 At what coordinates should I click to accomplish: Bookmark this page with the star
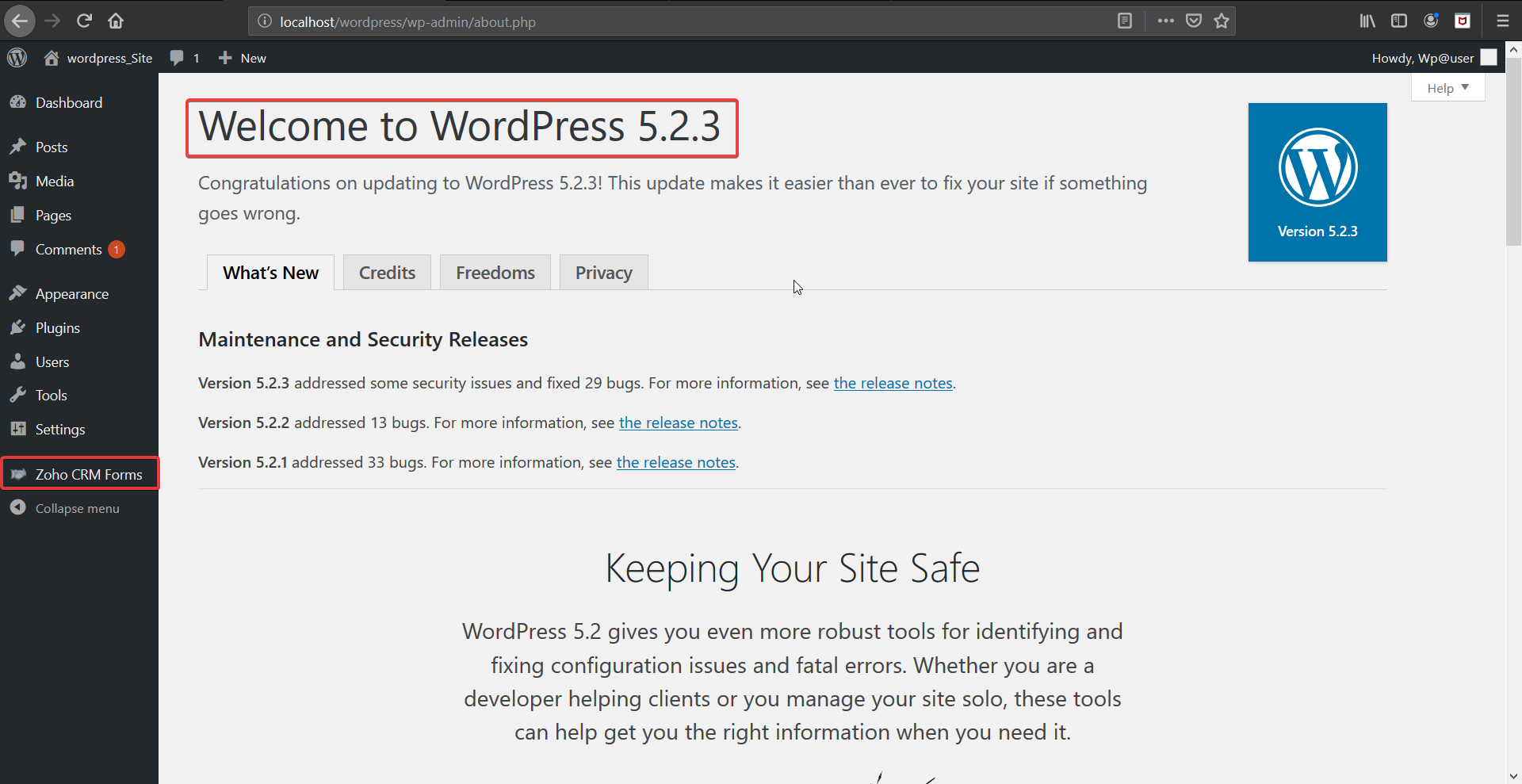click(1222, 21)
